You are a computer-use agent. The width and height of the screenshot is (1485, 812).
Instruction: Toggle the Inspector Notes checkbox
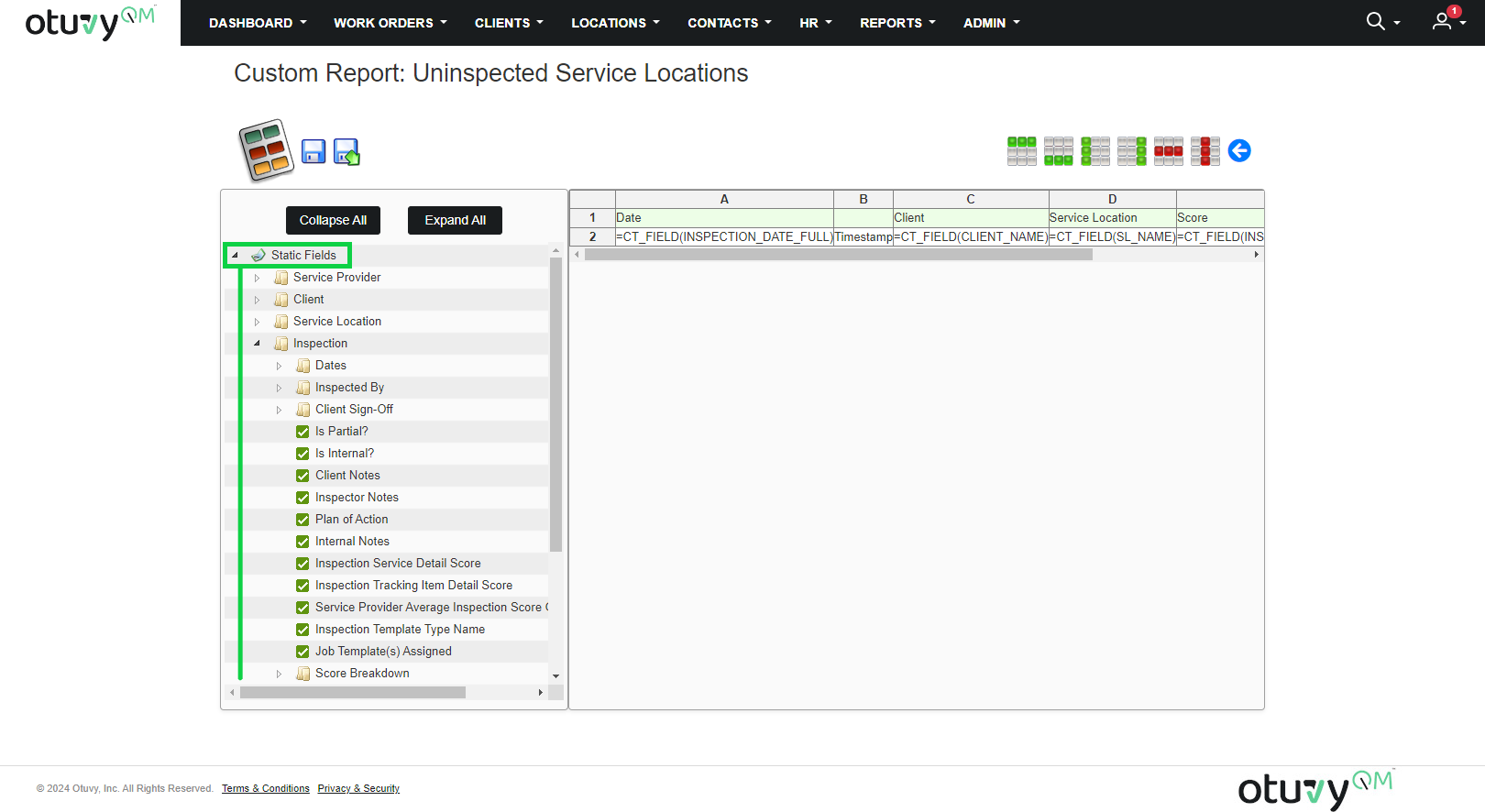302,498
